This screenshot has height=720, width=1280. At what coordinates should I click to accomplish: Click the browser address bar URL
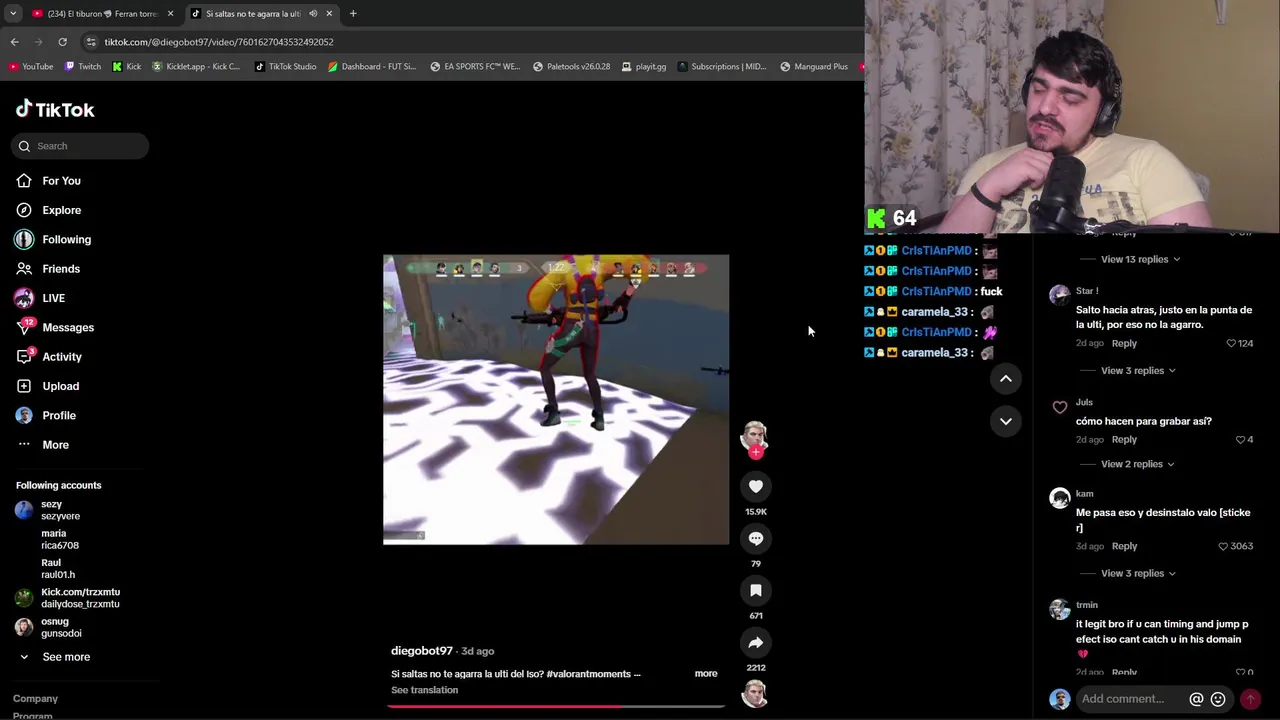point(219,42)
